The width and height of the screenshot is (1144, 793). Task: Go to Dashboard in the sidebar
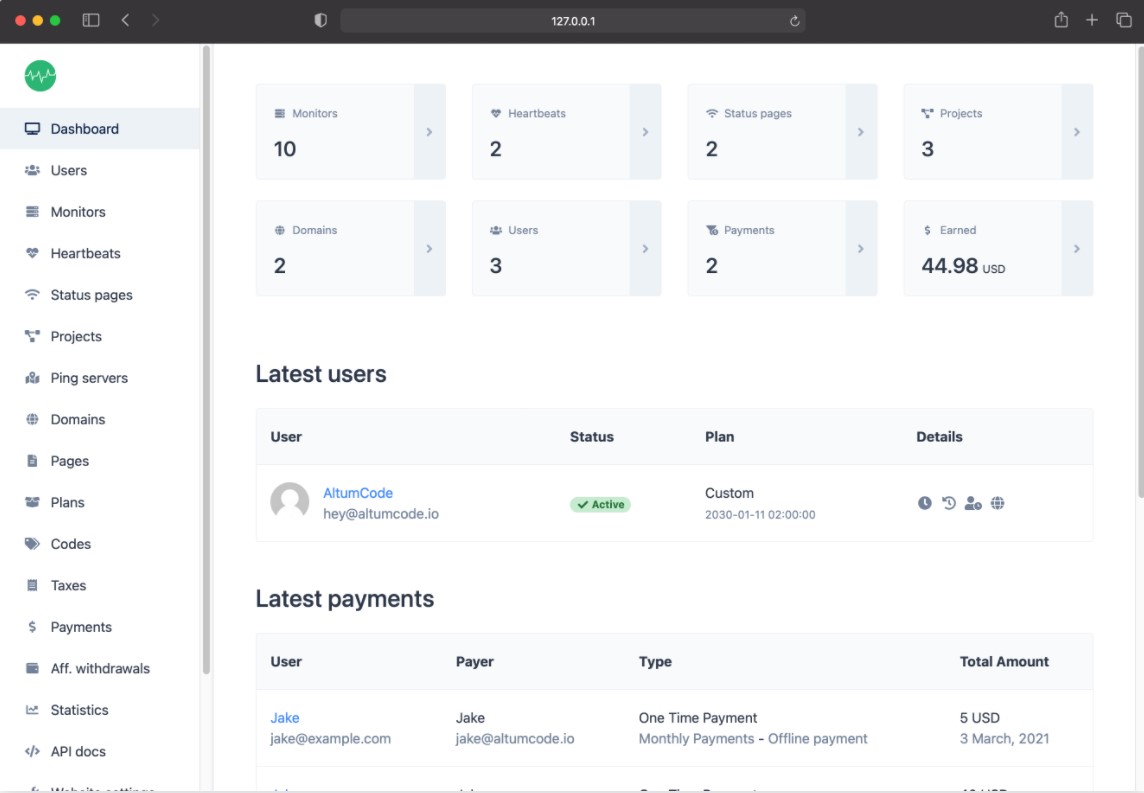[100, 129]
